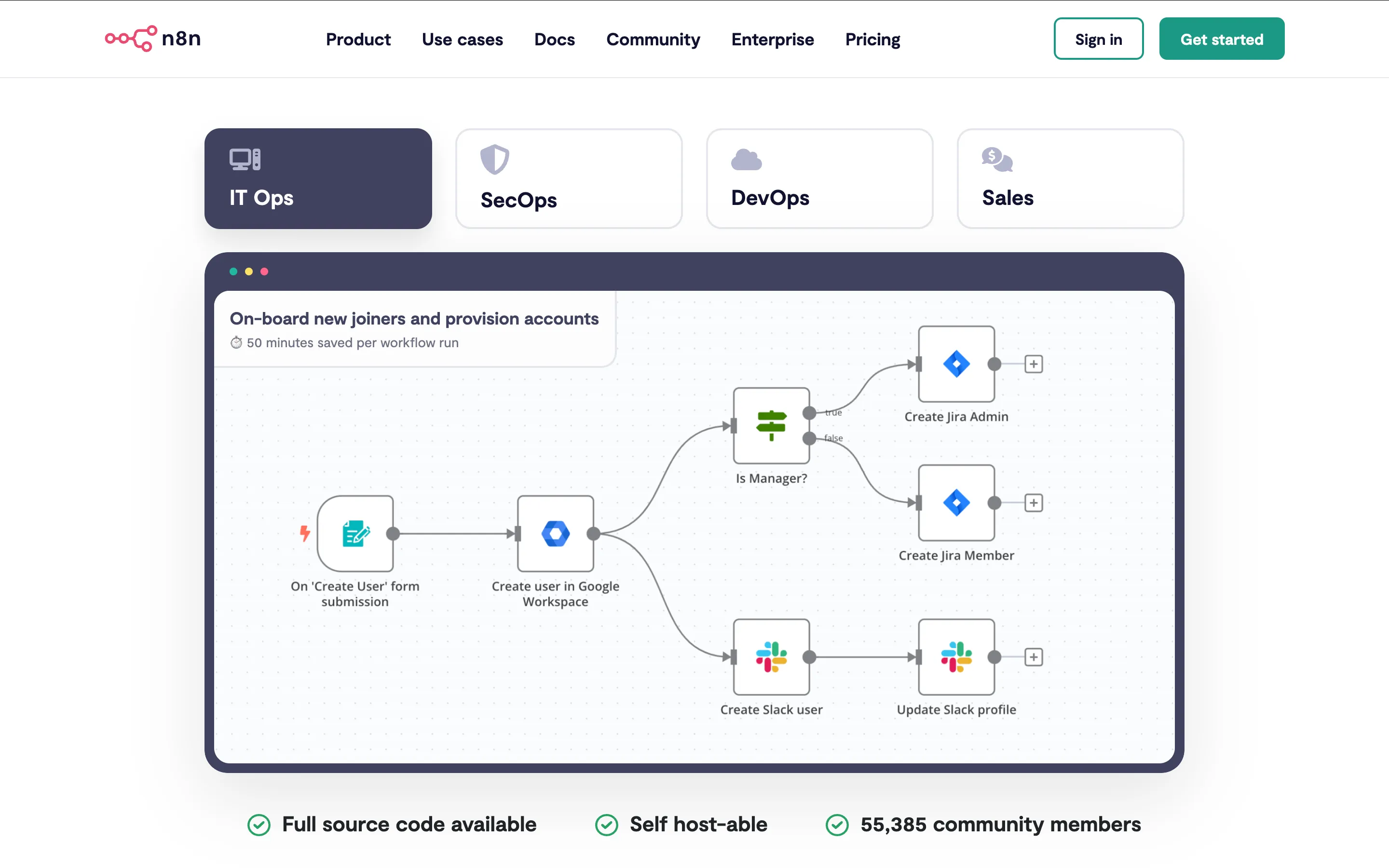The width and height of the screenshot is (1389, 868).
Task: Select the Sales tab
Action: click(x=1071, y=178)
